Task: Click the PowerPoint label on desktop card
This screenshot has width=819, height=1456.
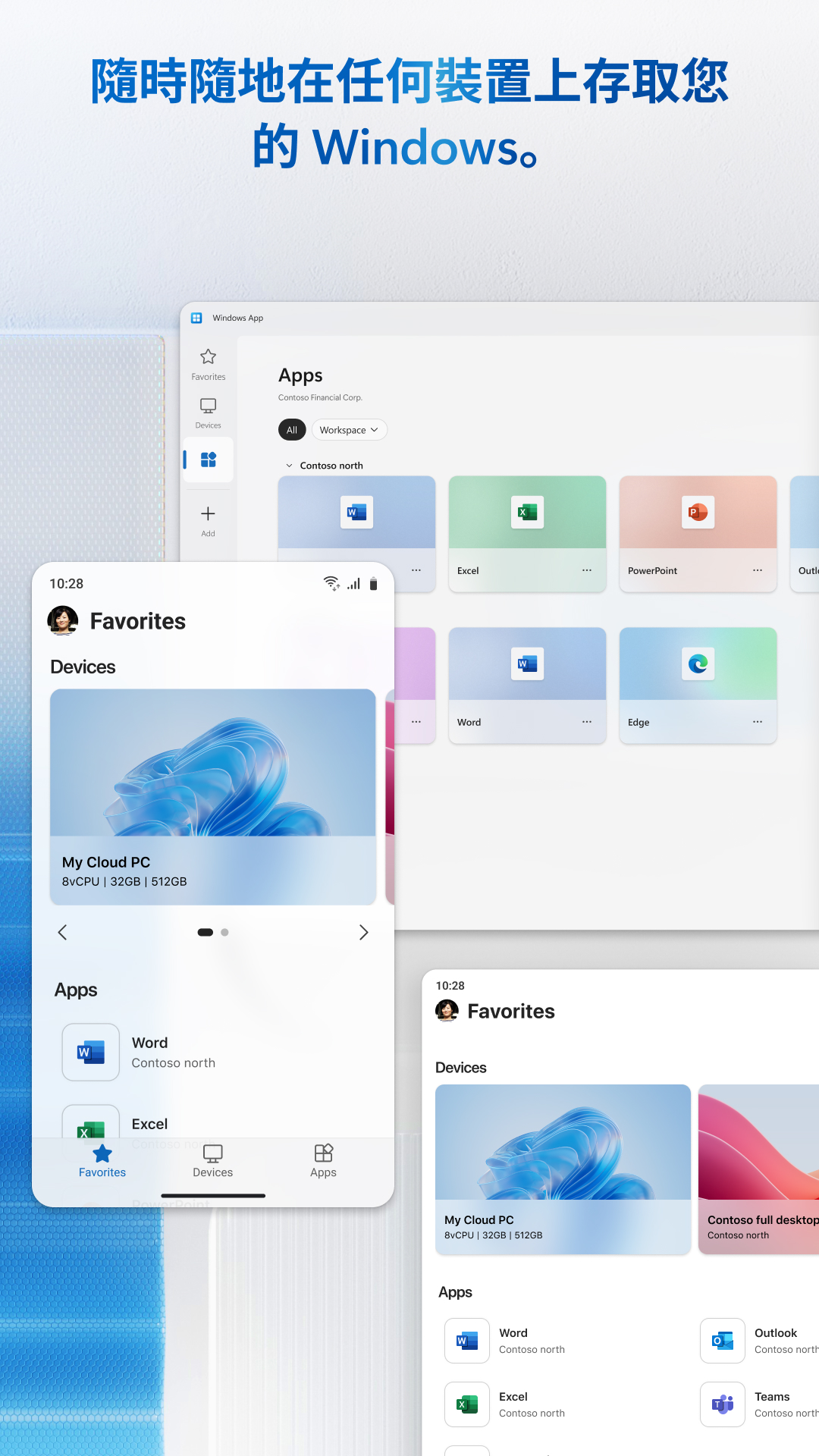Action: pos(652,571)
